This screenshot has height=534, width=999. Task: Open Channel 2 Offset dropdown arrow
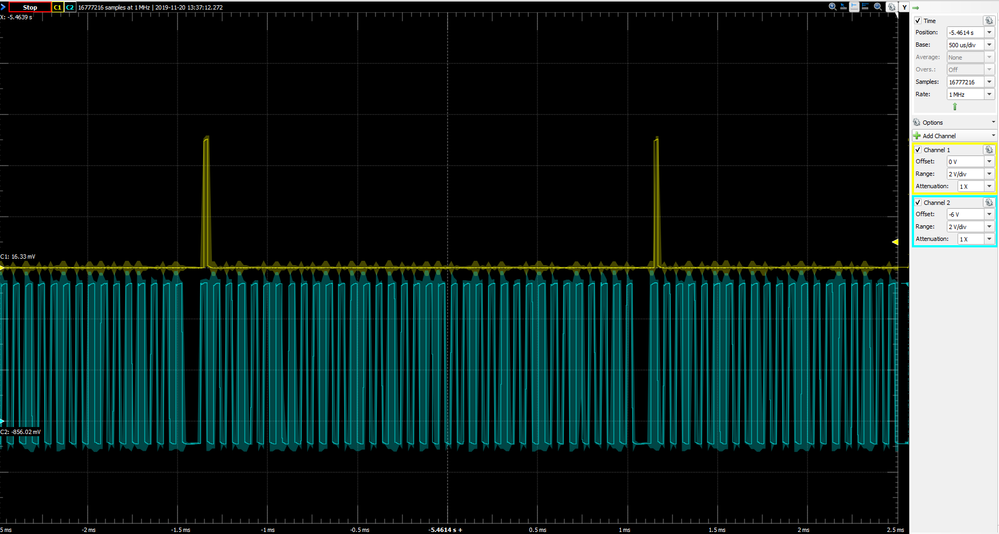[x=989, y=214]
